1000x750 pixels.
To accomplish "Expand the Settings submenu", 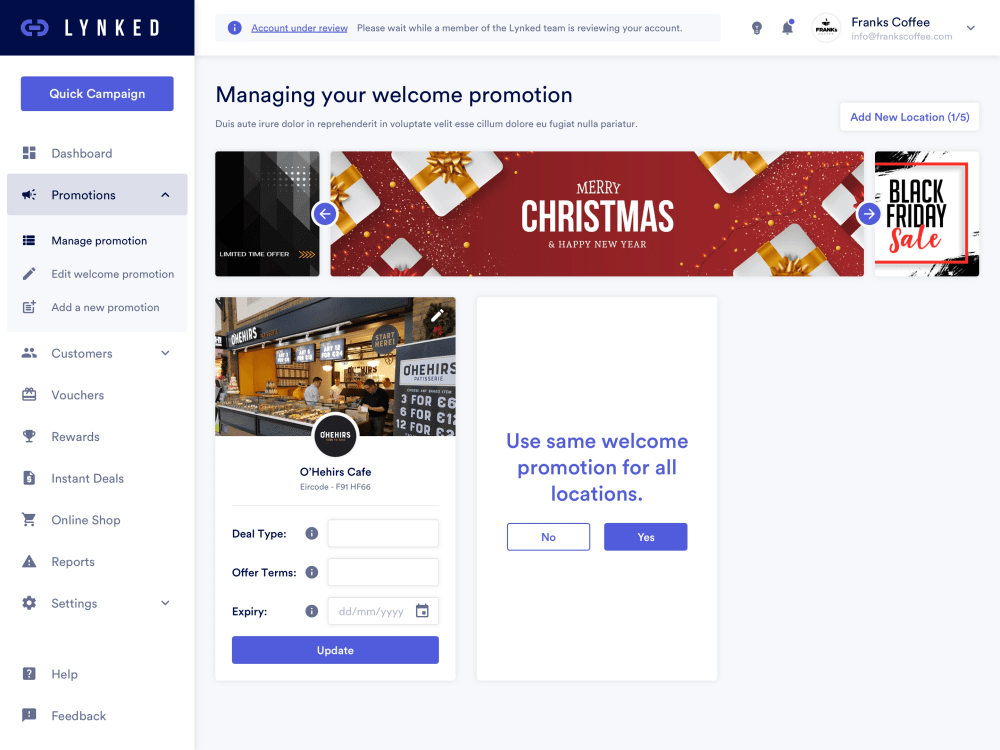I will pos(165,603).
